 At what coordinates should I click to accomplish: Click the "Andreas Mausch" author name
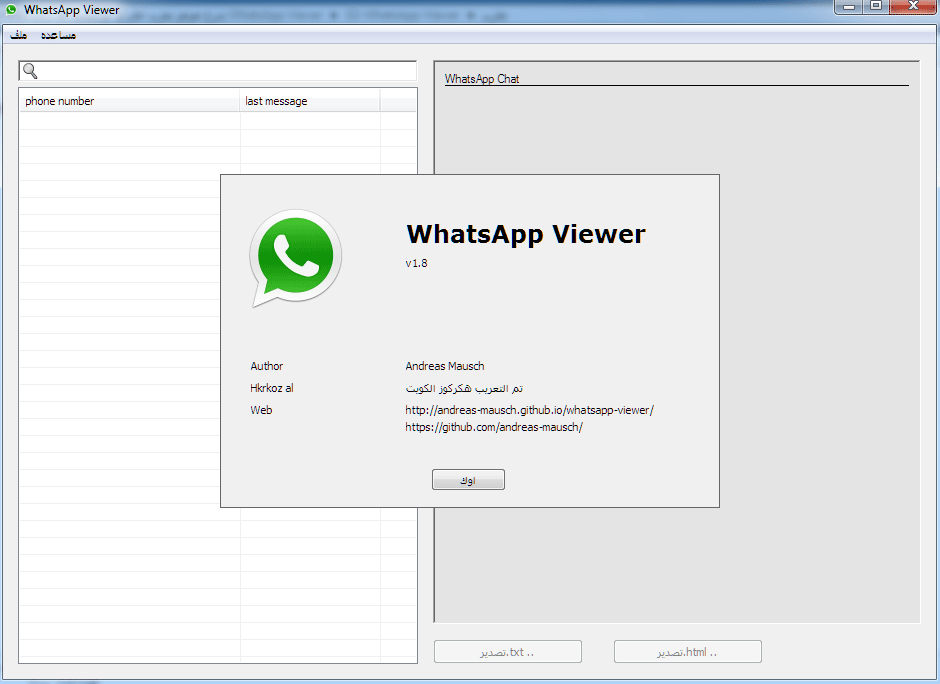pyautogui.click(x=445, y=366)
